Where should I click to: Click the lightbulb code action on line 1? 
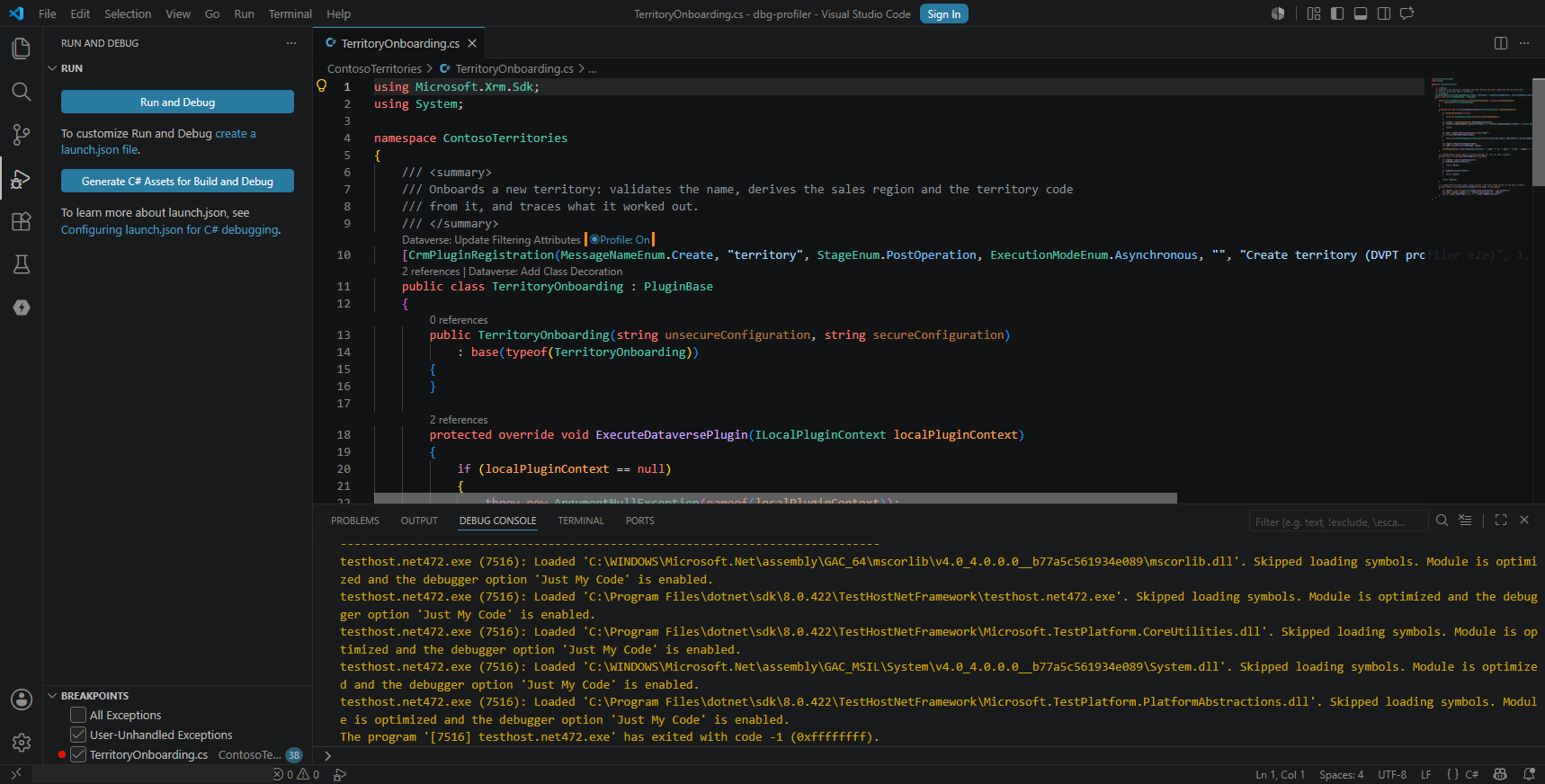click(321, 86)
